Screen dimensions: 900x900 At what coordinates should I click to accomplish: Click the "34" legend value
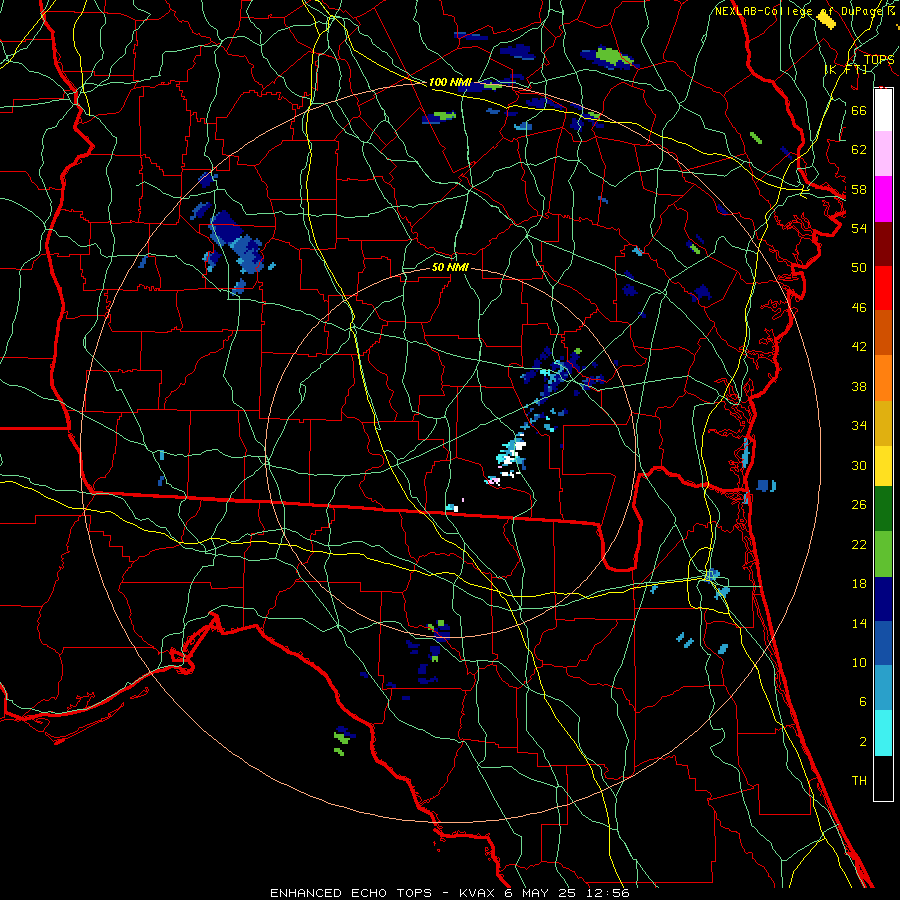[x=859, y=426]
